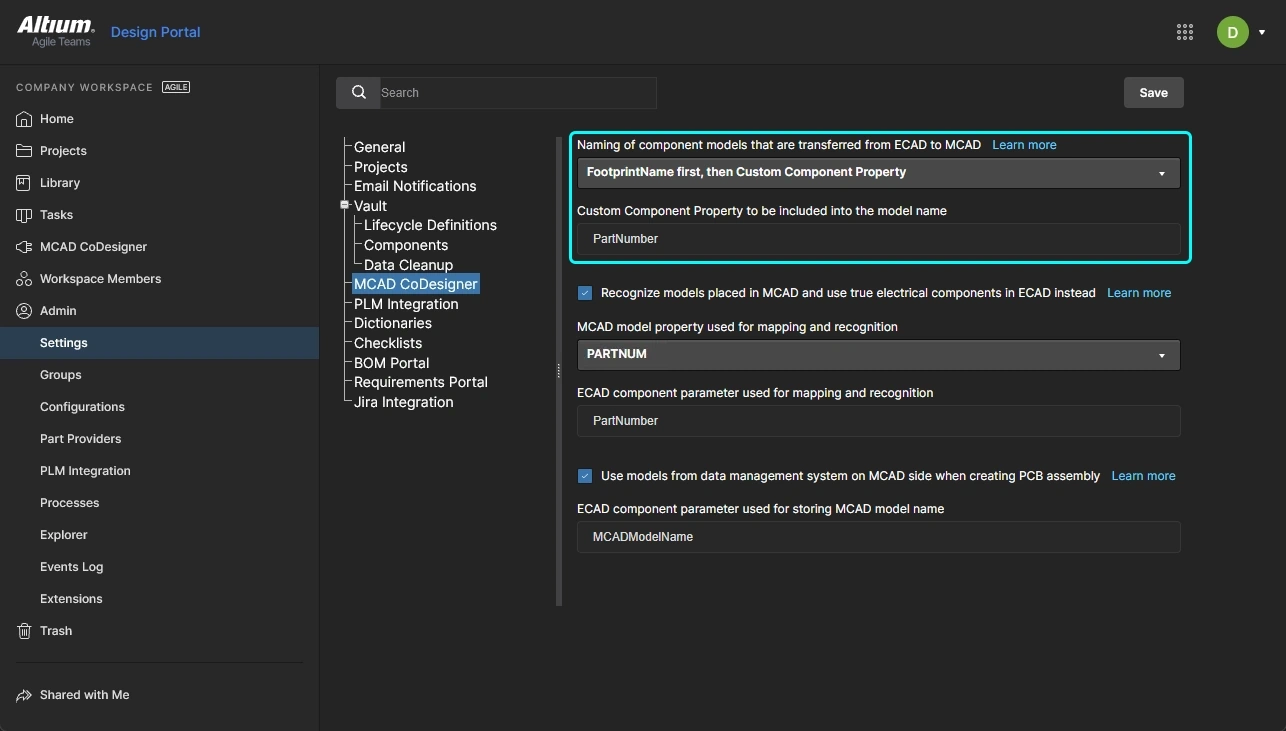Open the Explorer section in Admin menu

63,535
